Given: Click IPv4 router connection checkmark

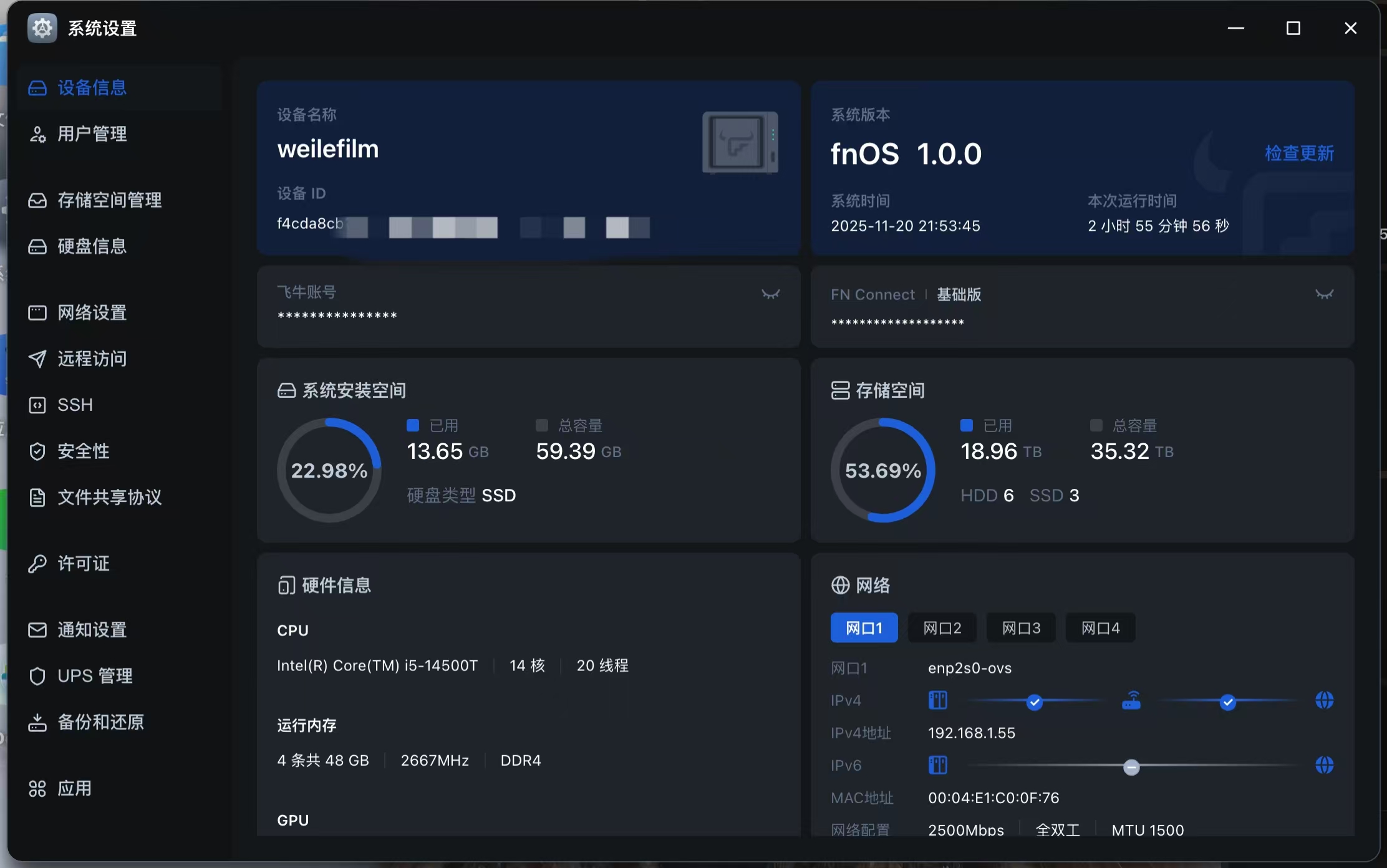Looking at the screenshot, I should (1034, 703).
